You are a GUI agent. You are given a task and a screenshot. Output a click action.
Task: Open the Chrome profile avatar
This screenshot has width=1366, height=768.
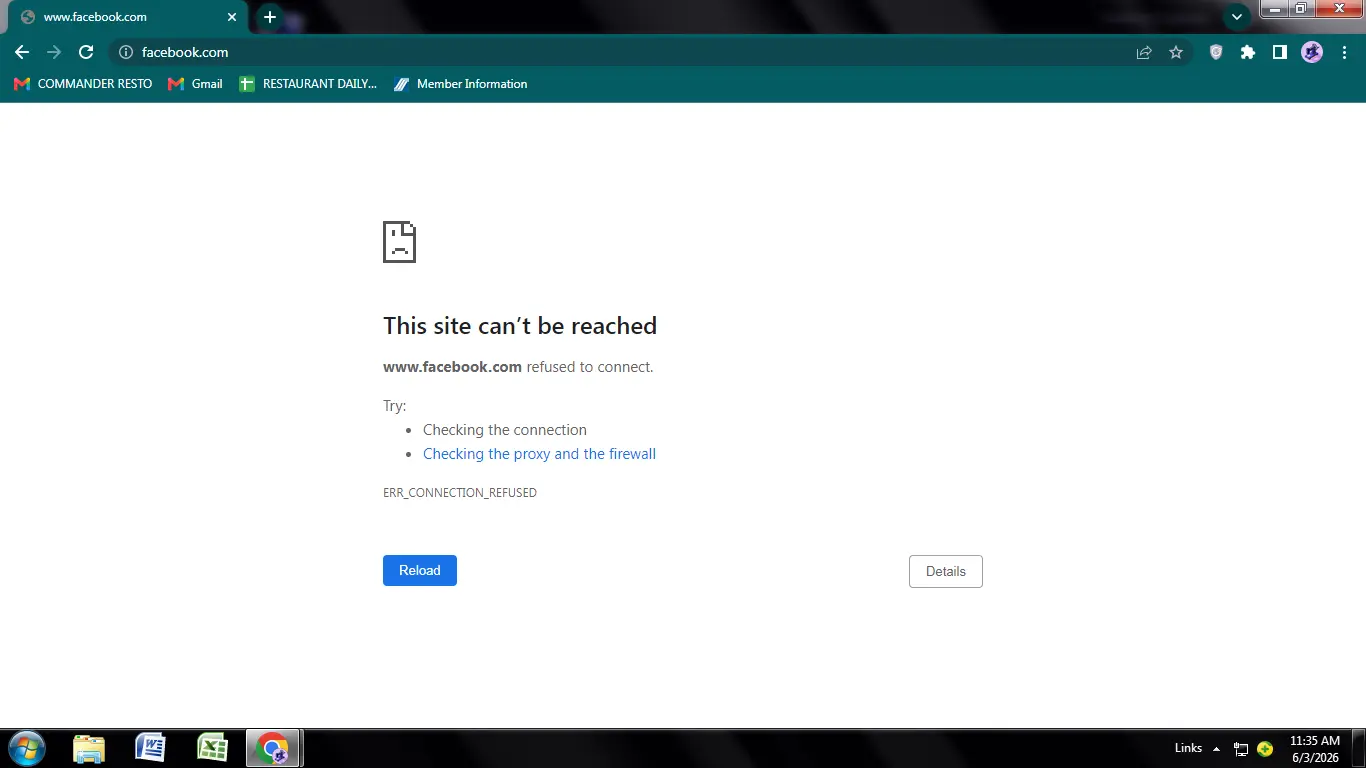click(x=1312, y=52)
